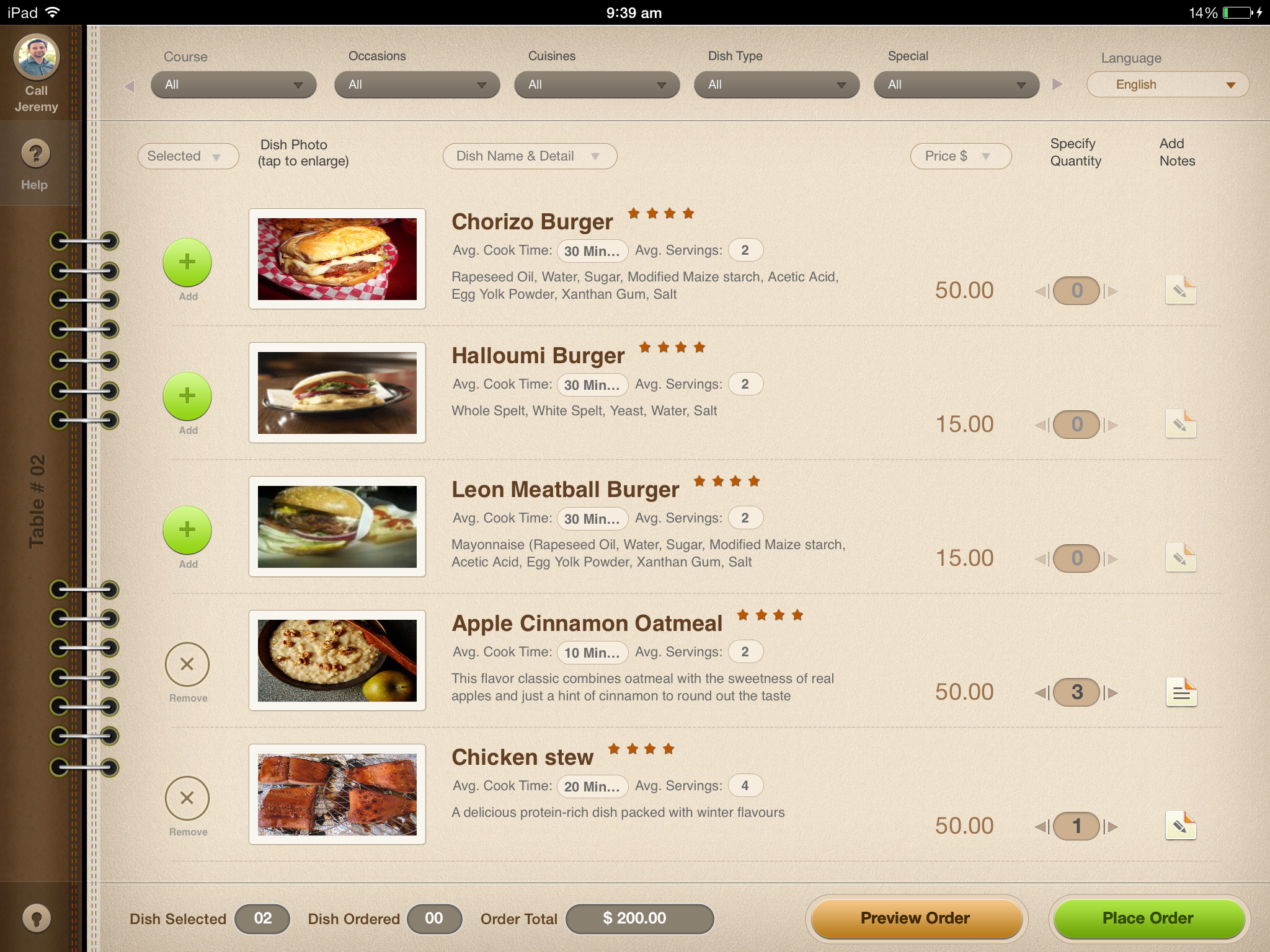Add Chorizo Burger with green plus

[187, 262]
